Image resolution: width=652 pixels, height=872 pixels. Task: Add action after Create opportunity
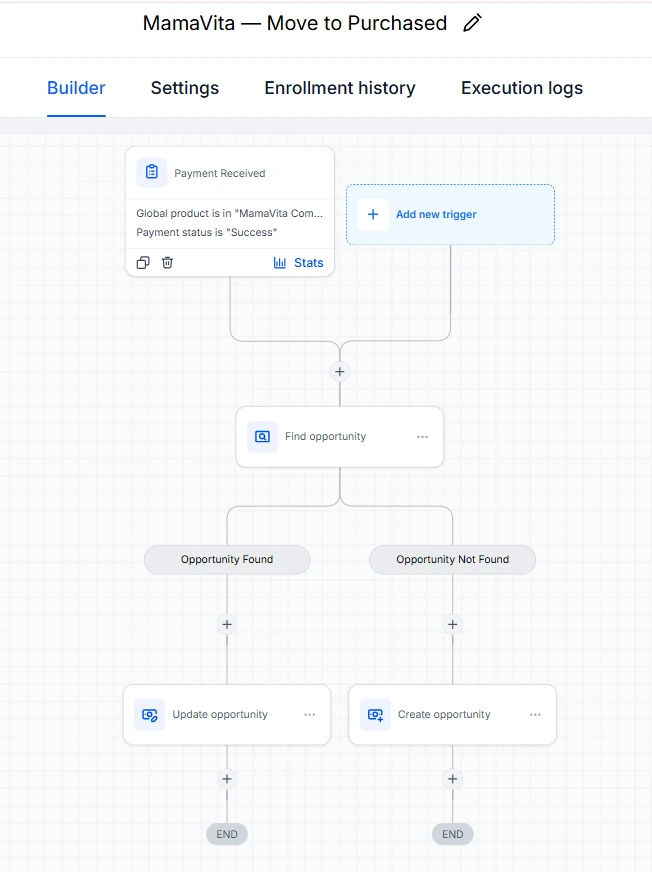453,779
